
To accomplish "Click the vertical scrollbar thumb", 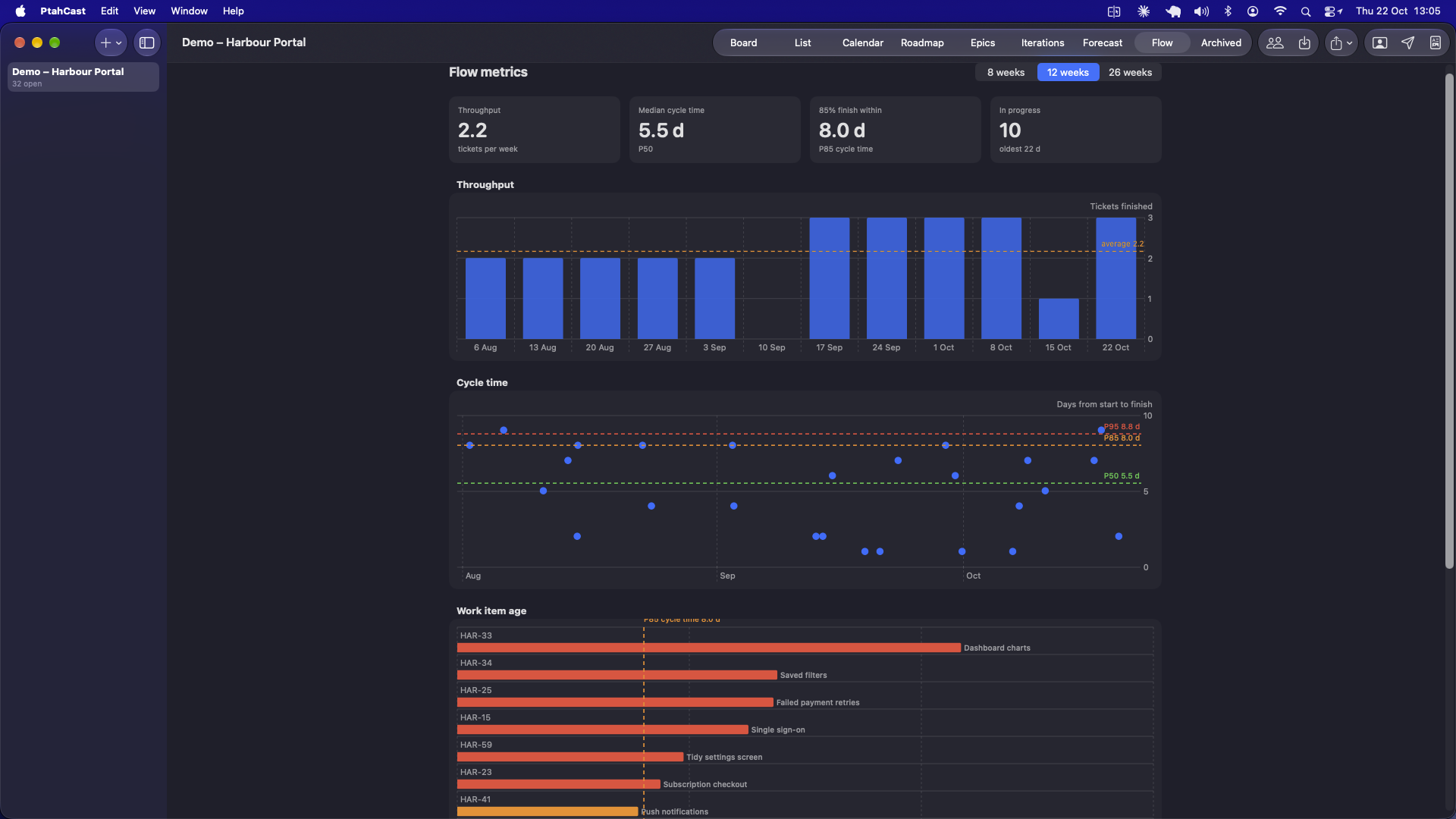I will (x=1449, y=321).
